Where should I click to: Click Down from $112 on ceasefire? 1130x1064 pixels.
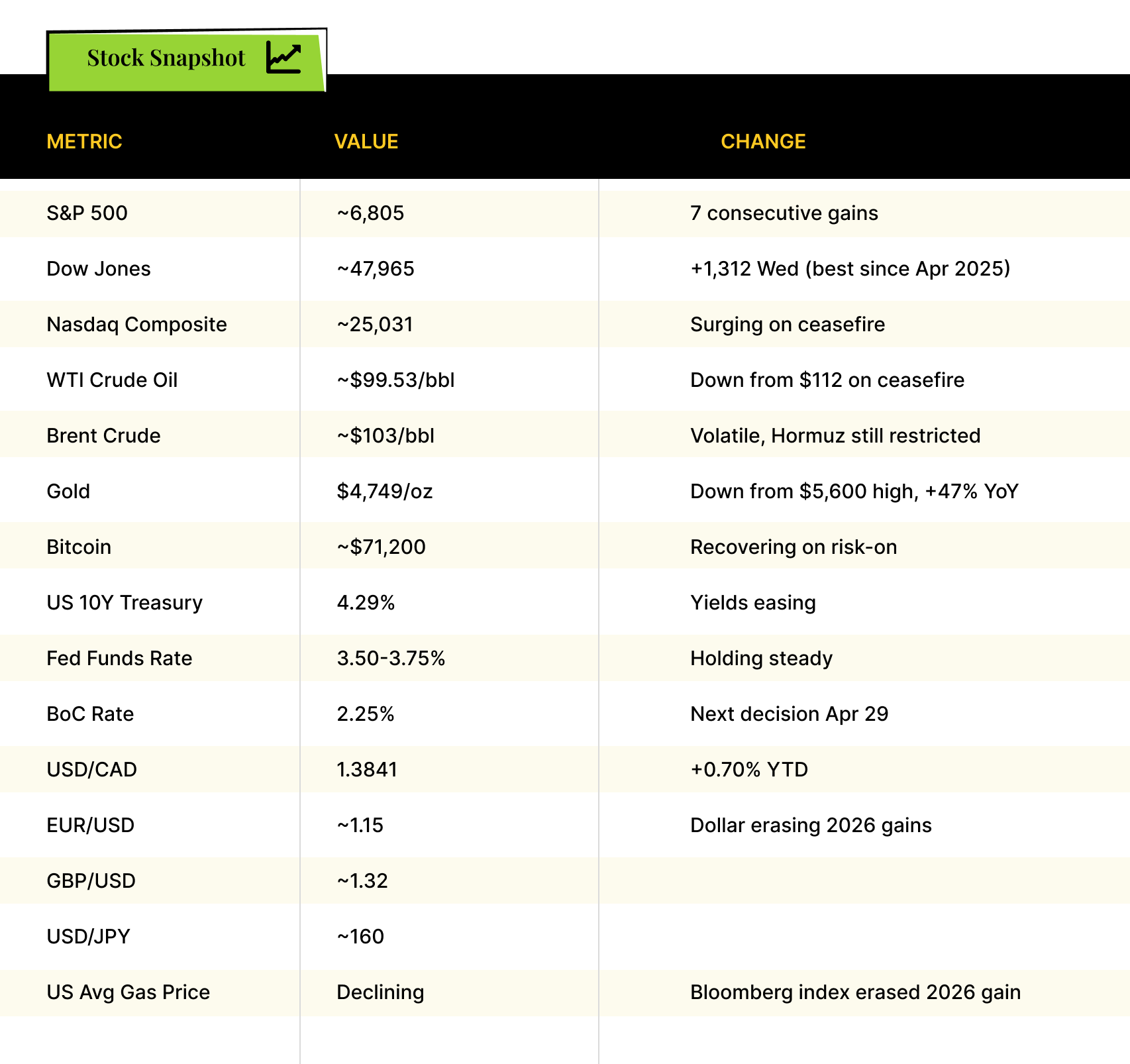pos(827,380)
